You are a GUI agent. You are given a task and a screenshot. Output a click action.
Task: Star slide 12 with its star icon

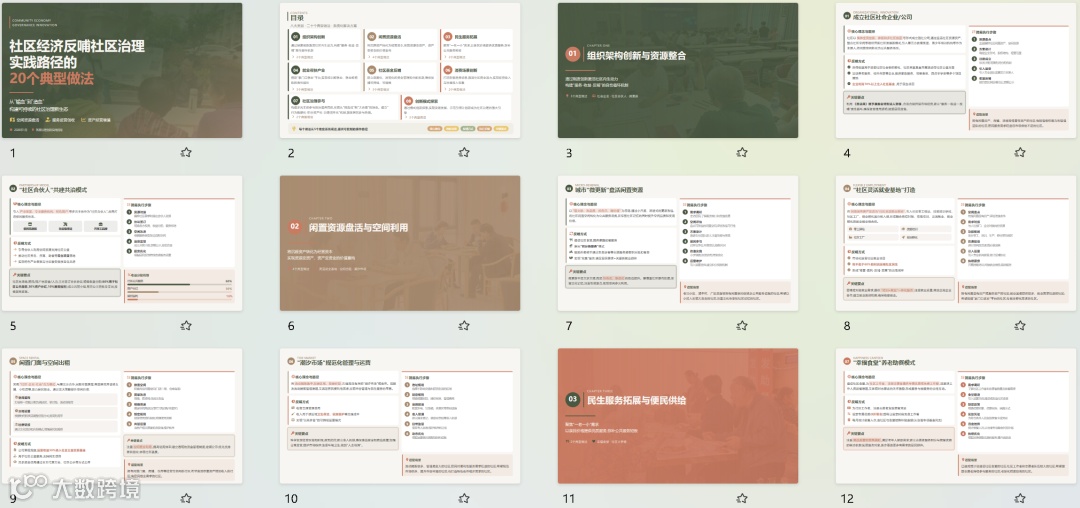[1019, 498]
